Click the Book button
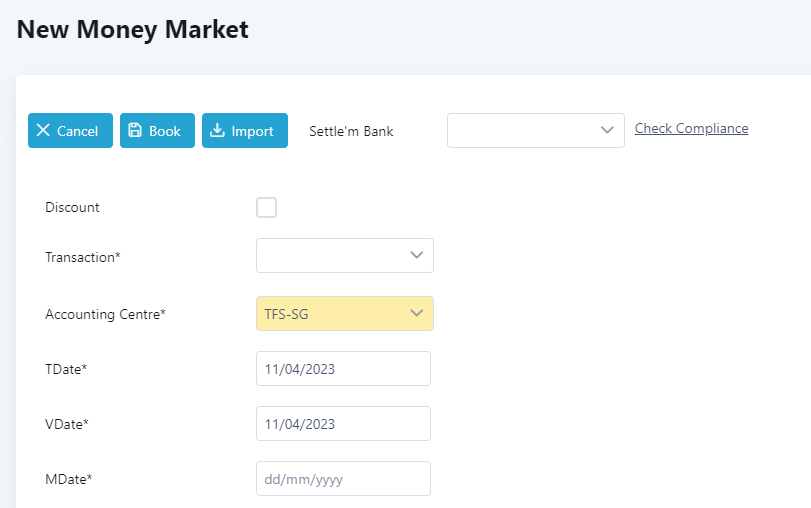The image size is (811, 508). click(157, 130)
